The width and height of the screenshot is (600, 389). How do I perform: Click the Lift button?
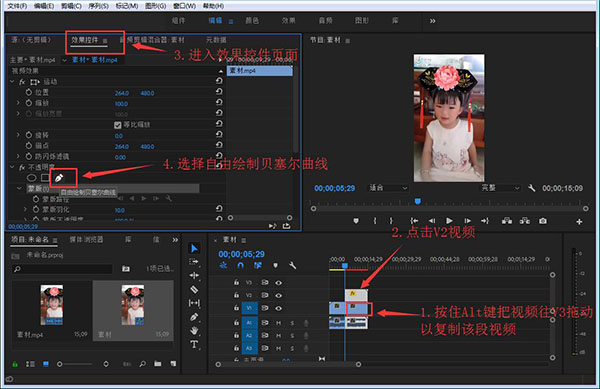click(507, 221)
